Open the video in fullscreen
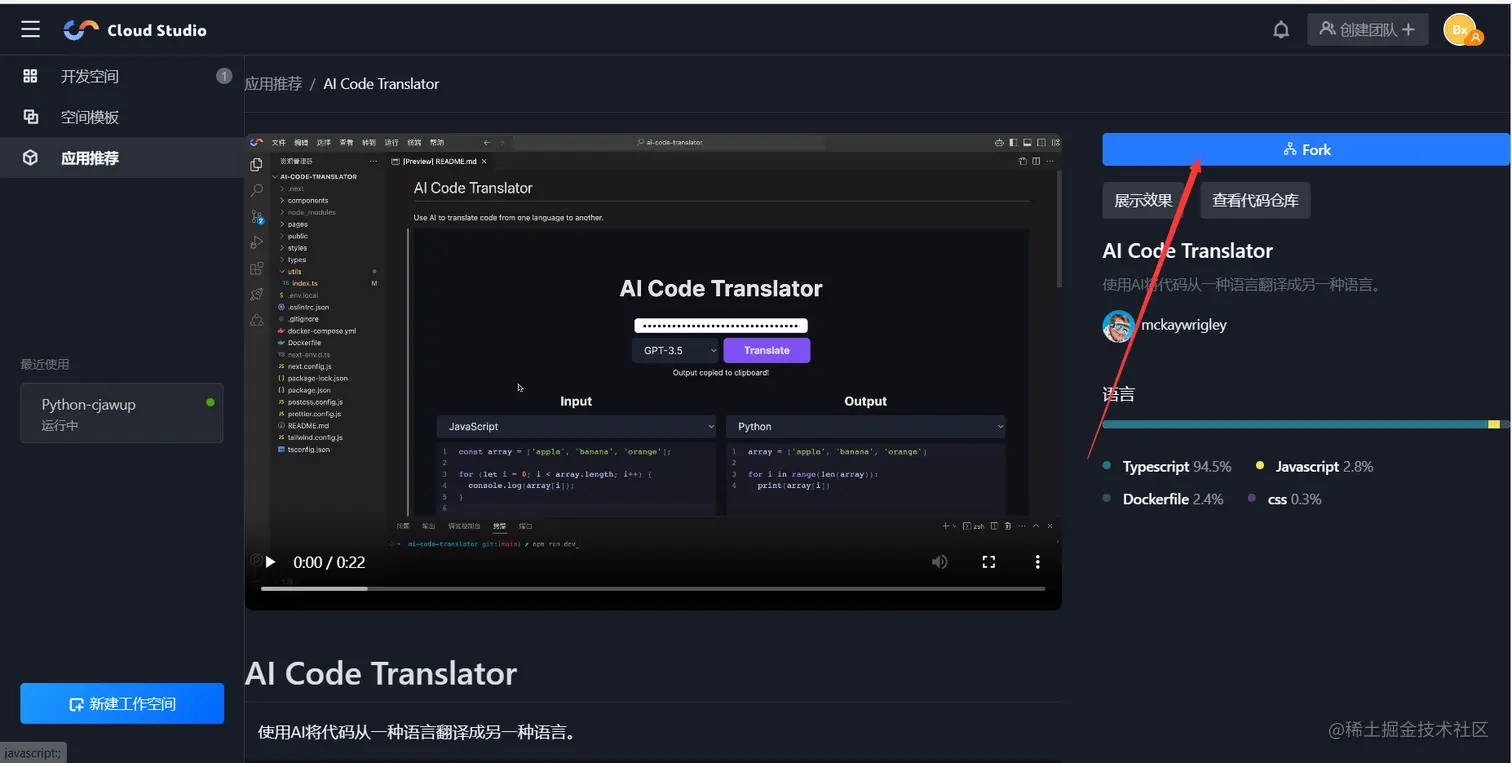Screen dimensions: 1512x763 click(x=989, y=562)
